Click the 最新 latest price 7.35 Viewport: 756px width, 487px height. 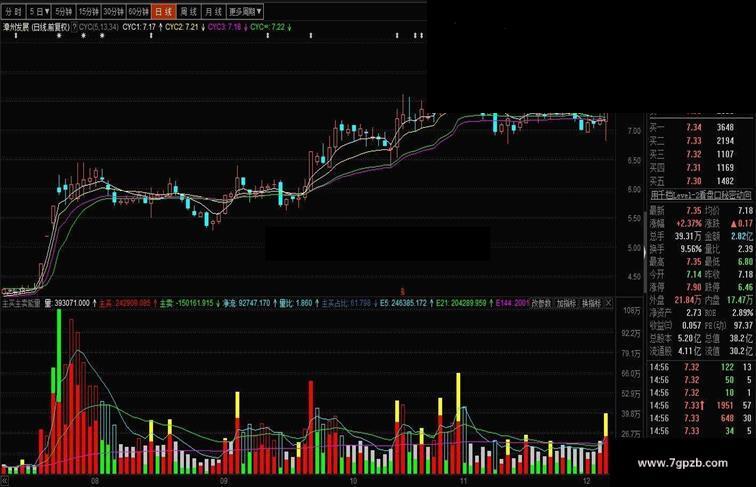tap(693, 211)
